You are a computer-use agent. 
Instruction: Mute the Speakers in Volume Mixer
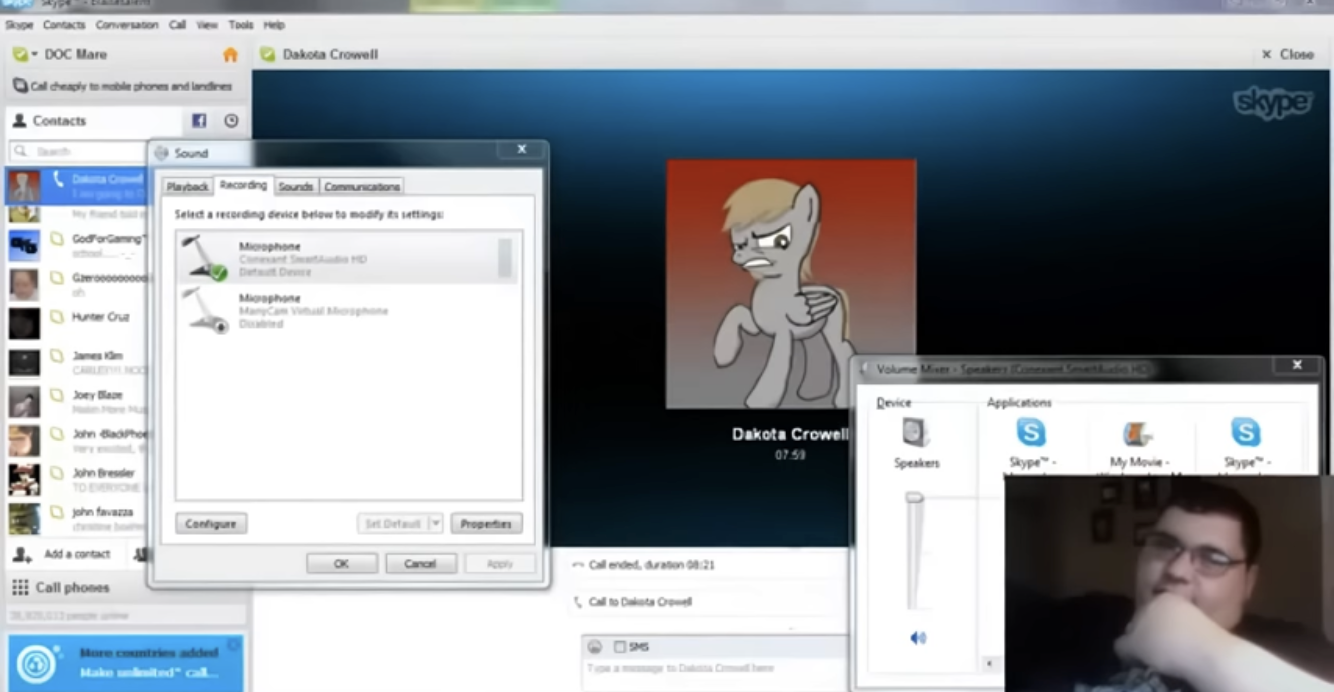918,638
